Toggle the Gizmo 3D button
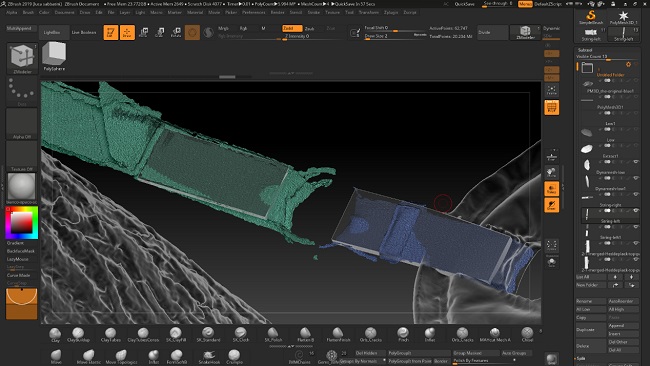This screenshot has height=366, width=650. (192, 32)
